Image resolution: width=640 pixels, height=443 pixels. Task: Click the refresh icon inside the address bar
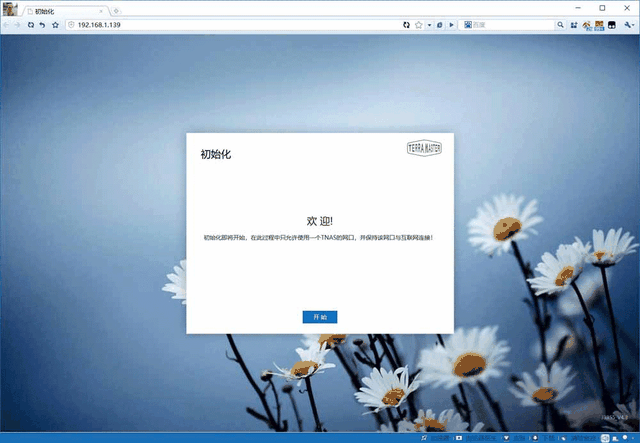[406, 25]
